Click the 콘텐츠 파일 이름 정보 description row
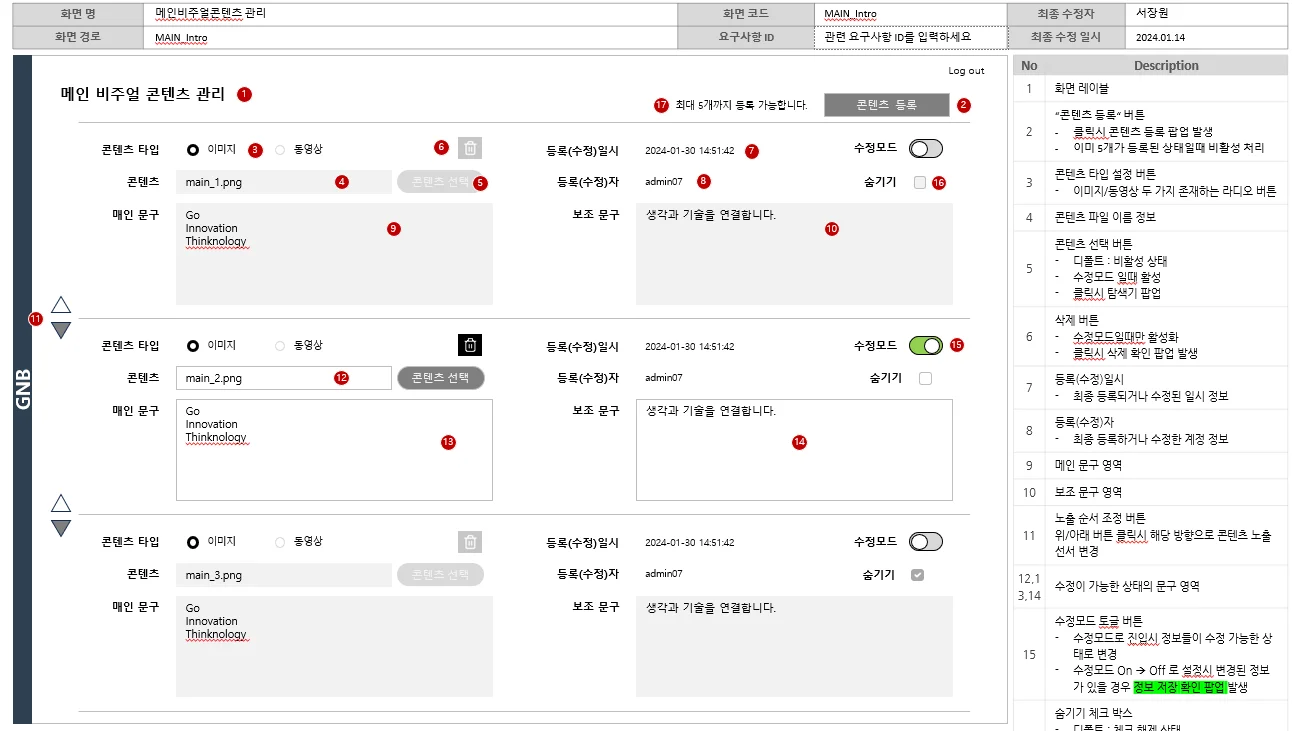The height and width of the screenshot is (731, 1300). [x=1151, y=217]
